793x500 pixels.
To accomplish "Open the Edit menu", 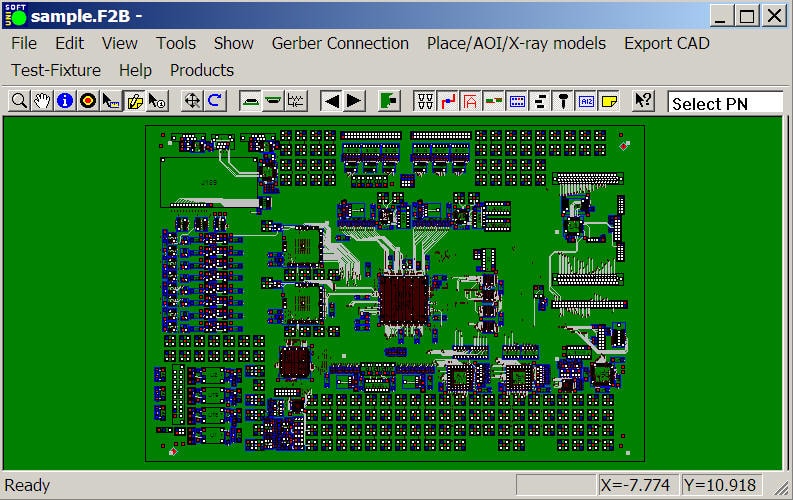I will pyautogui.click(x=69, y=43).
